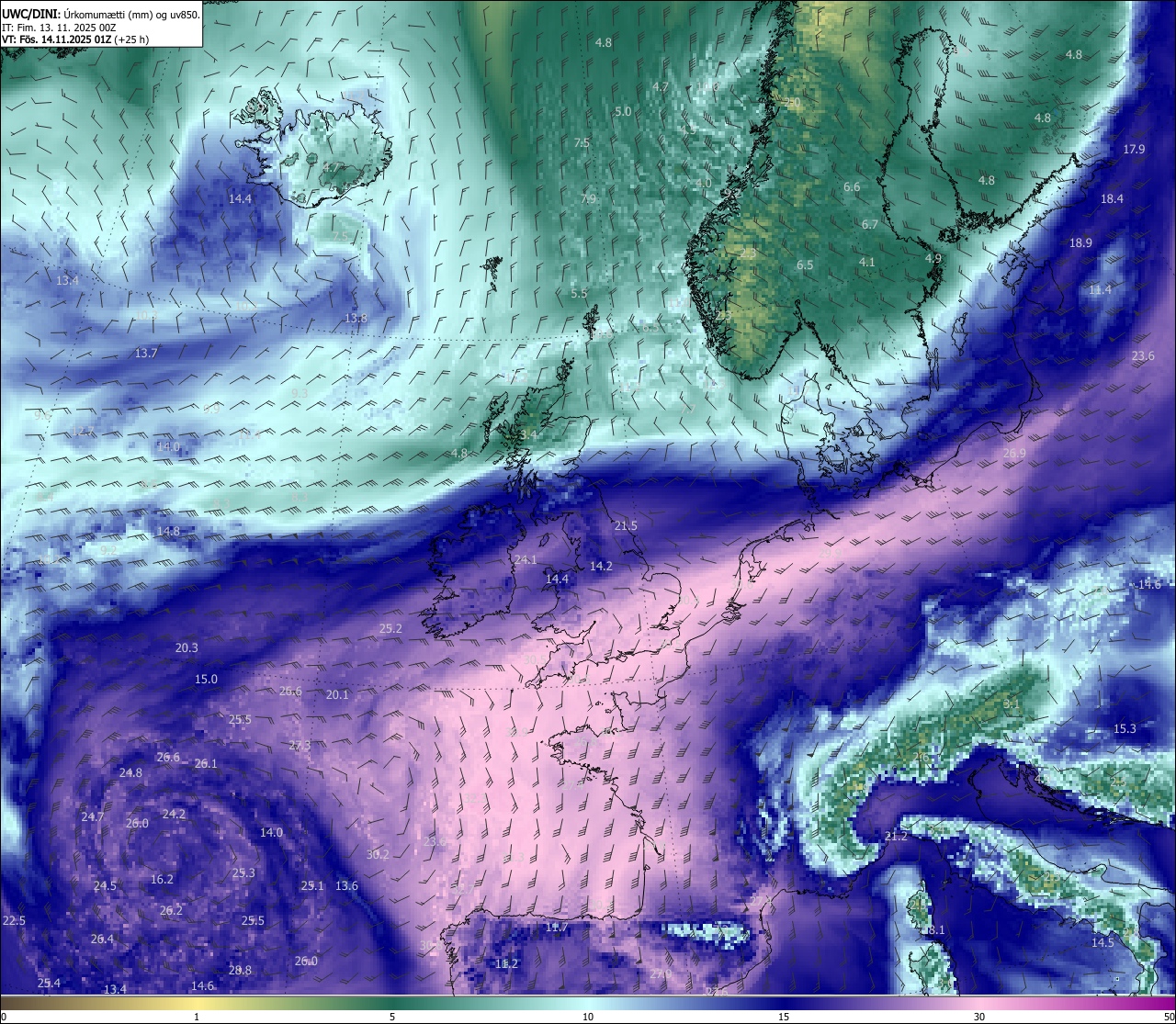Viewport: 1176px width, 1024px height.
Task: Click the '24.2' value in the Atlantic vortex
Action: (174, 815)
